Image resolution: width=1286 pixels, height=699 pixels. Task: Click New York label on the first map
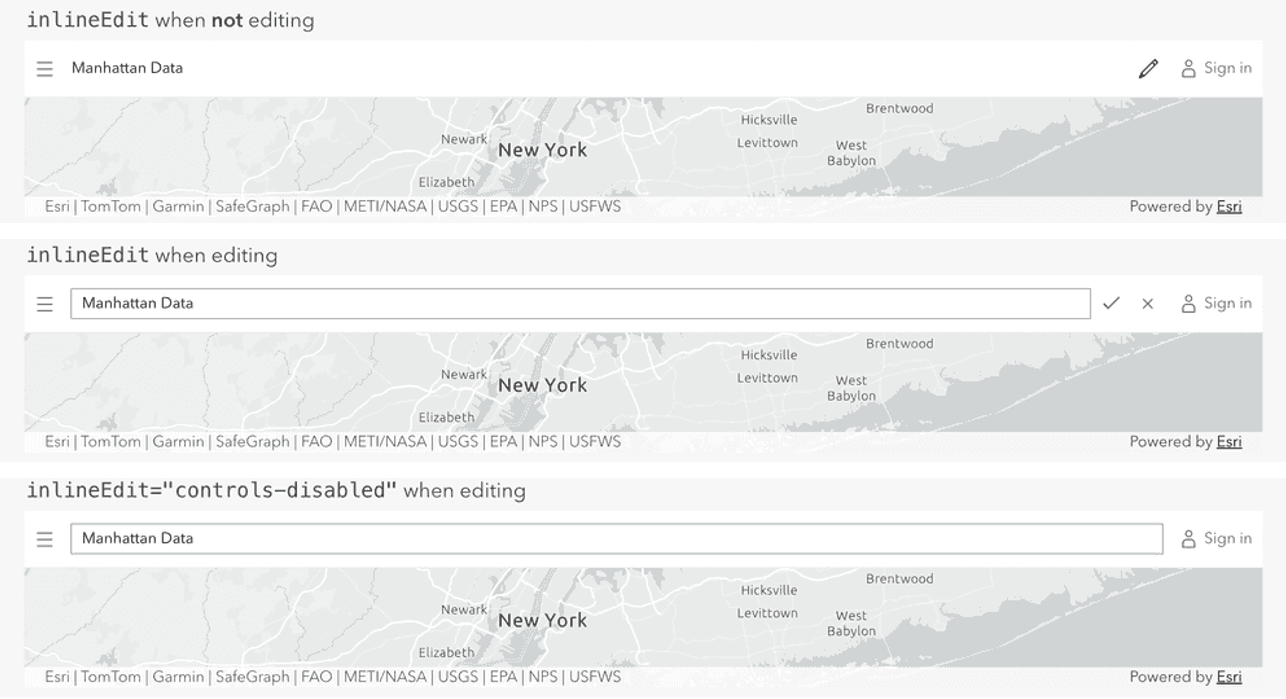[542, 150]
